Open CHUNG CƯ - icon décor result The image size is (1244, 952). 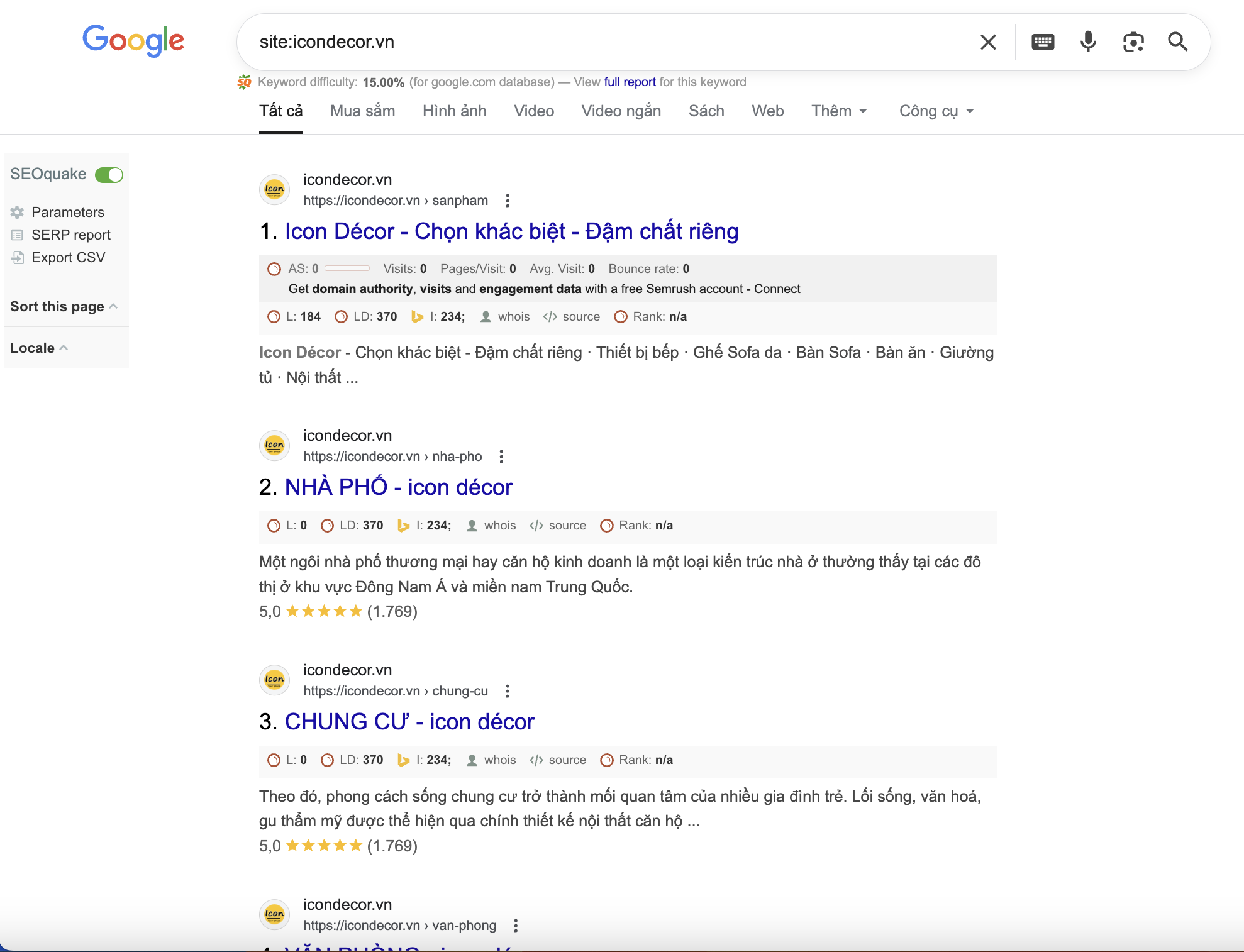pyautogui.click(x=409, y=722)
